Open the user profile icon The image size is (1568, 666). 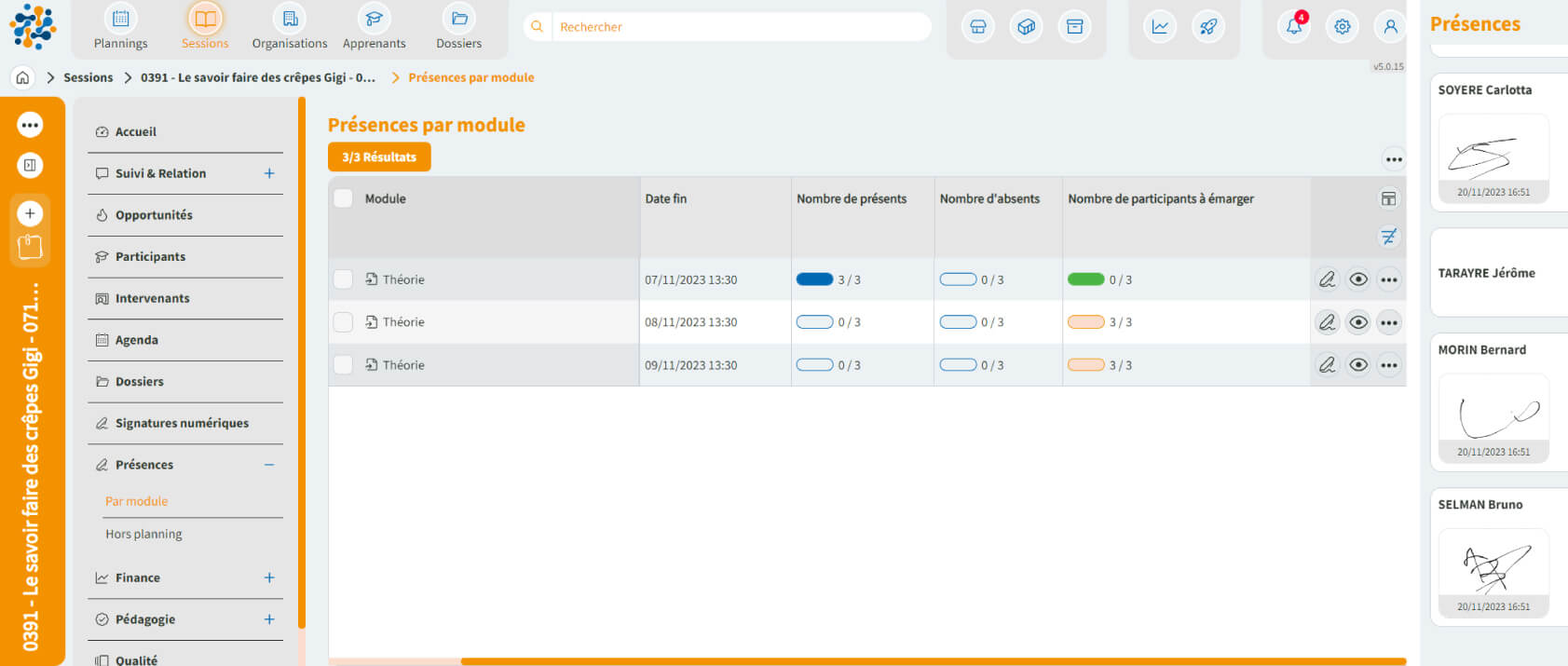[1390, 27]
